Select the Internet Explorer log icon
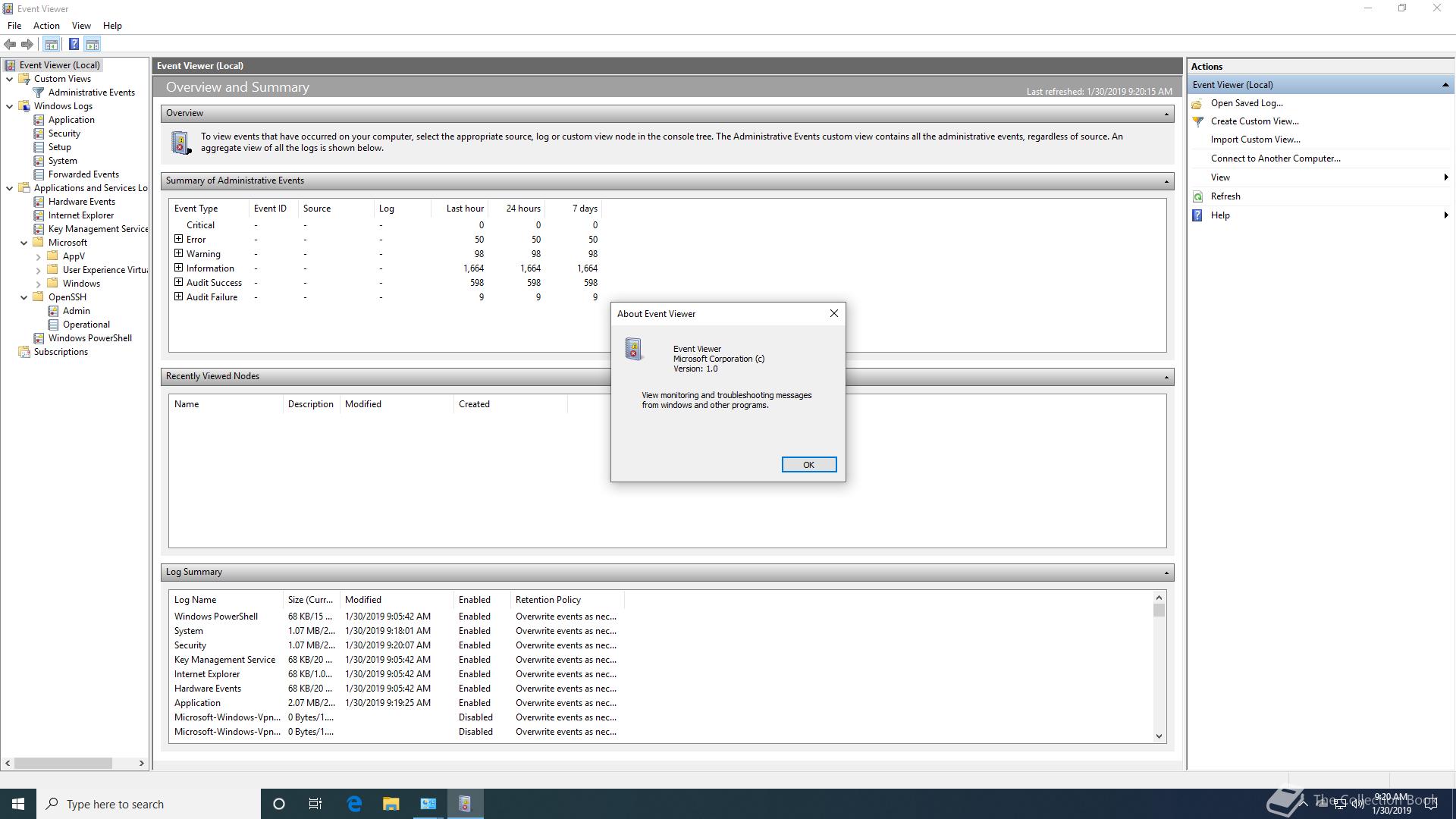The image size is (1456, 819). [x=39, y=215]
